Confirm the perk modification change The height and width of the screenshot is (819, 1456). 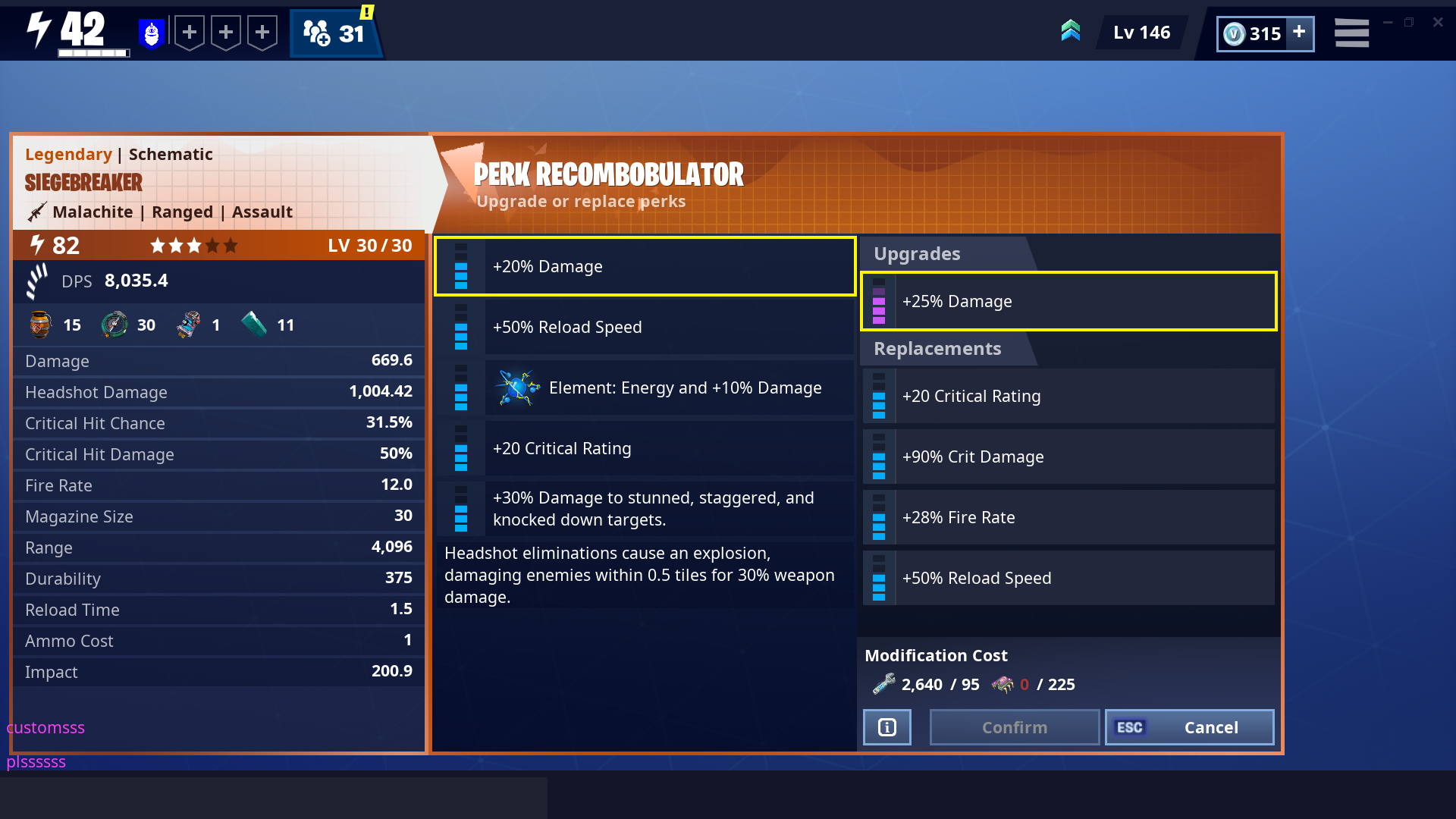coord(1013,727)
